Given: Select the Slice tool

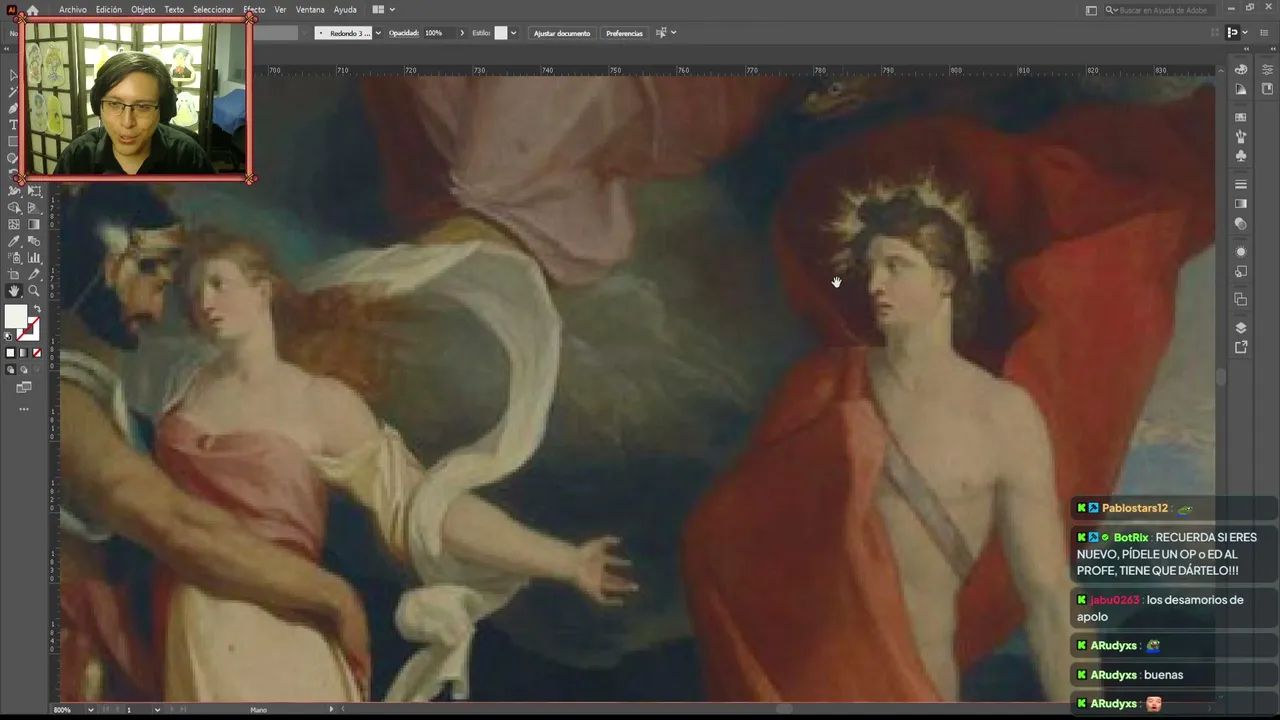Looking at the screenshot, I should point(34,274).
